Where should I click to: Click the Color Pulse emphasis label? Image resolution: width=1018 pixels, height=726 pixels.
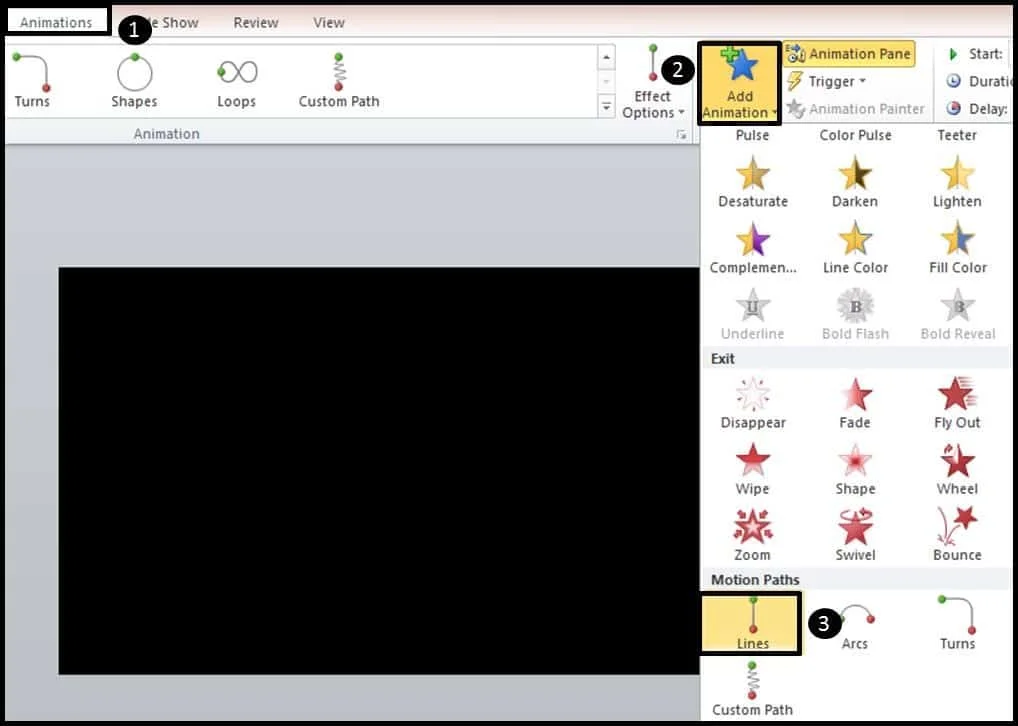point(855,135)
